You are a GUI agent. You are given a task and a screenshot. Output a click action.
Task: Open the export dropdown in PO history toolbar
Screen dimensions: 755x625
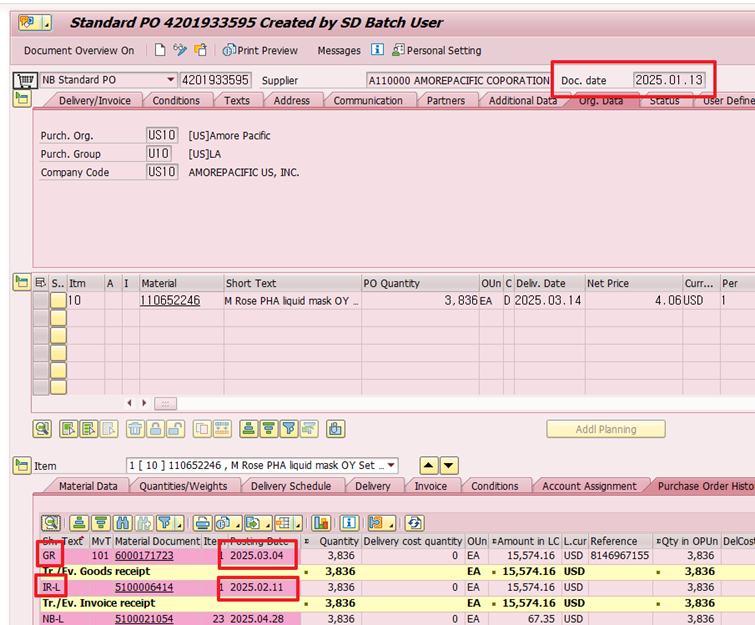pyautogui.click(x=267, y=524)
